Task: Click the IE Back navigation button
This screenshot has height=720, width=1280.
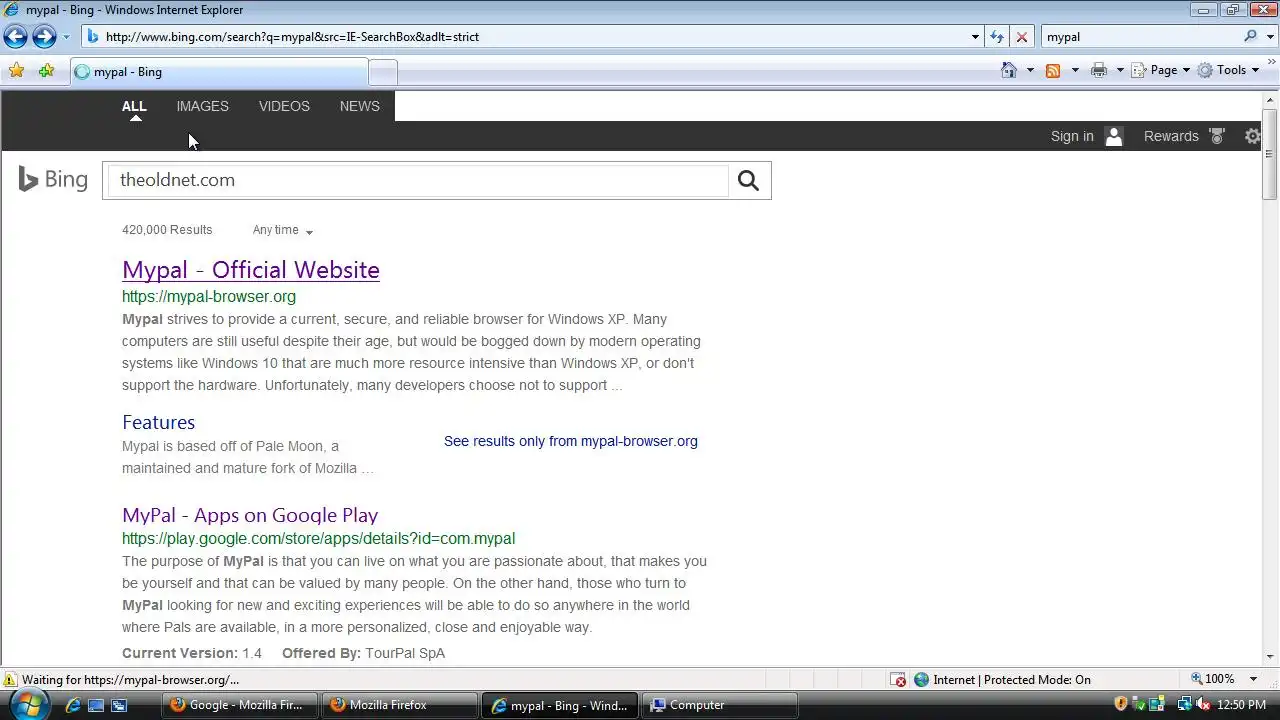Action: pyautogui.click(x=15, y=37)
